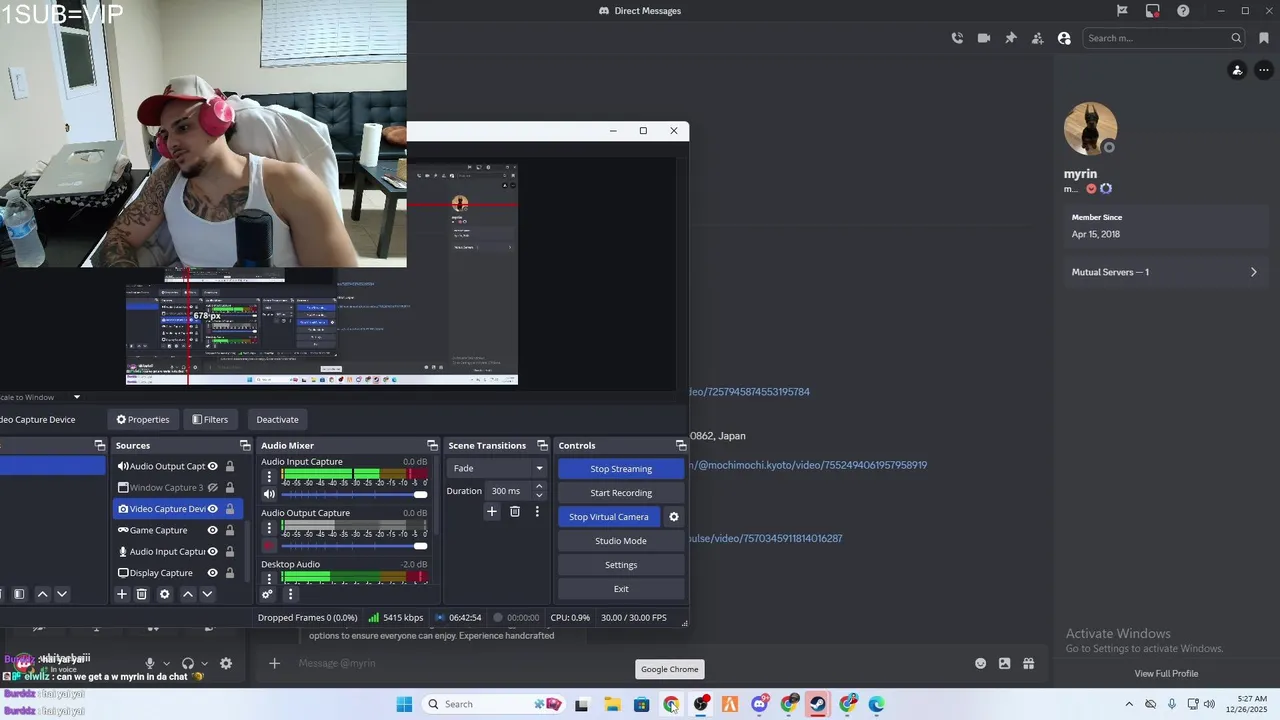Image resolution: width=1280 pixels, height=720 pixels.
Task: Start a video call in Discord
Action: pyautogui.click(x=984, y=38)
